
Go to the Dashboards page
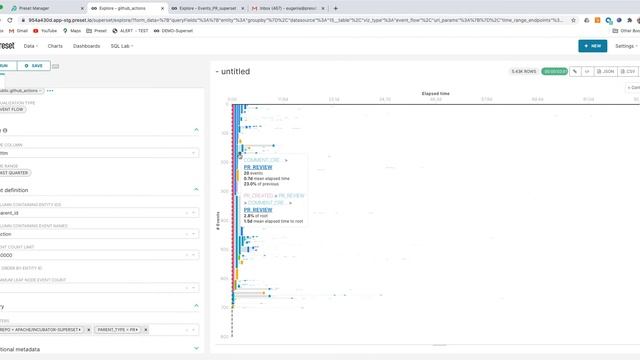[x=87, y=46]
